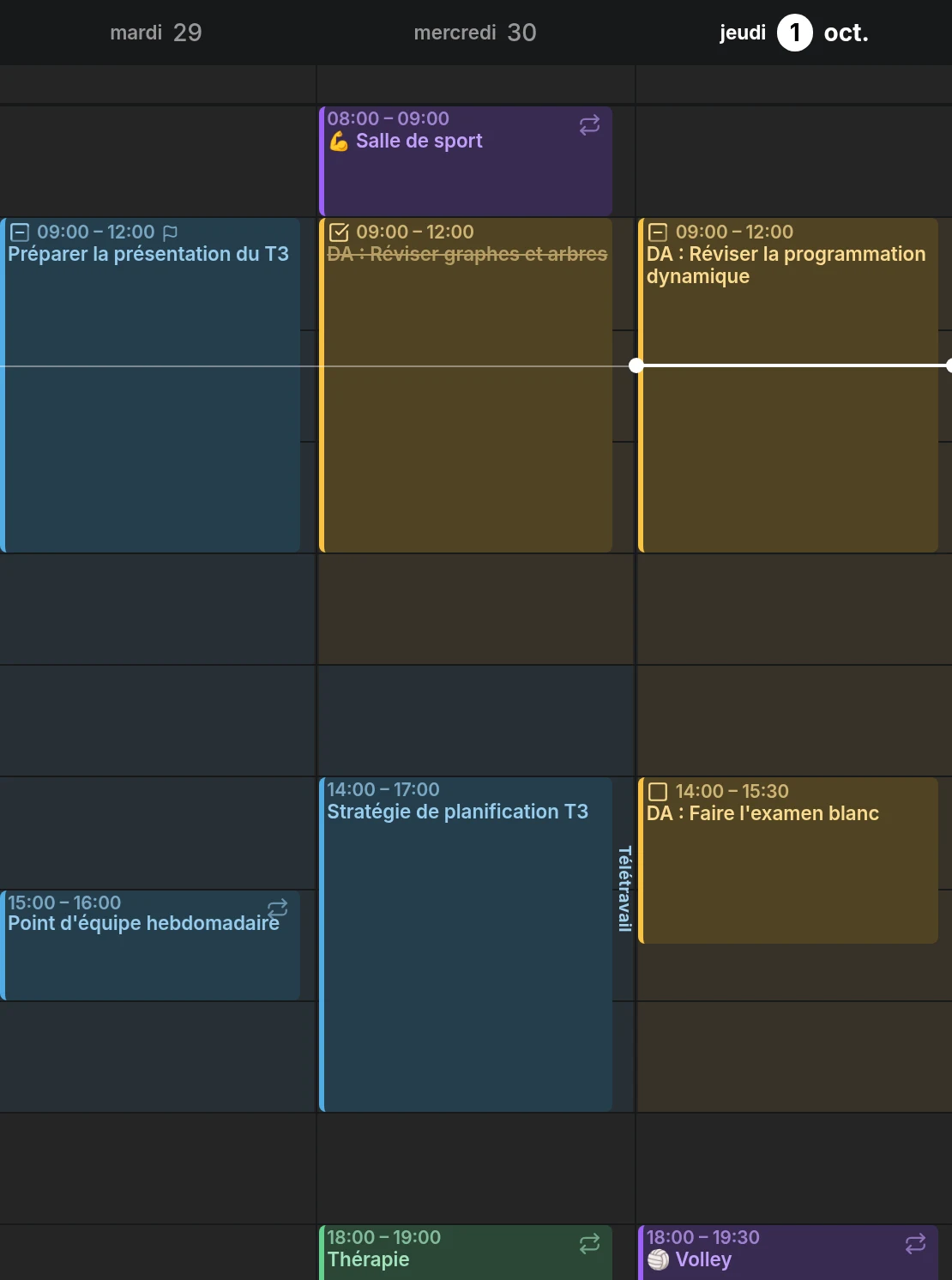Toggle checkbox for Réviser la programmation dynamique
The image size is (952, 1280).
point(658,232)
